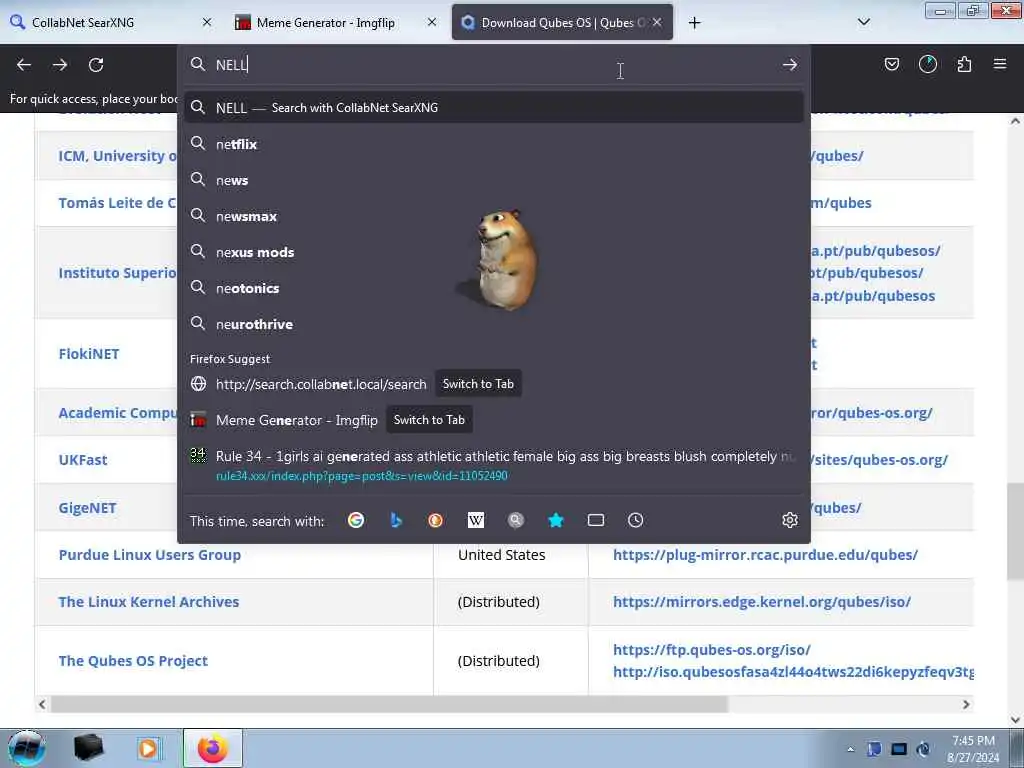
Task: Search this time with the SearXNG magnifier
Action: 516,520
